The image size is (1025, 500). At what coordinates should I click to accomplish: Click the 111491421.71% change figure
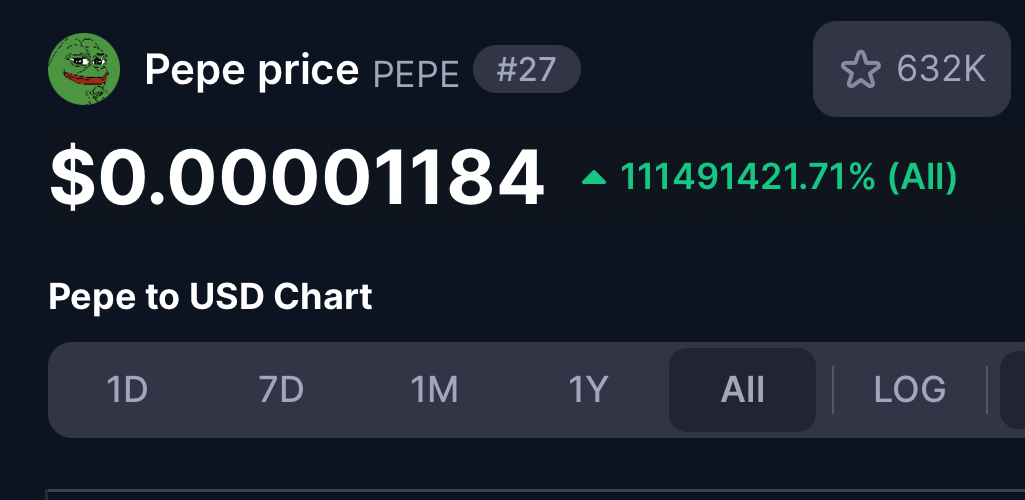(x=747, y=177)
